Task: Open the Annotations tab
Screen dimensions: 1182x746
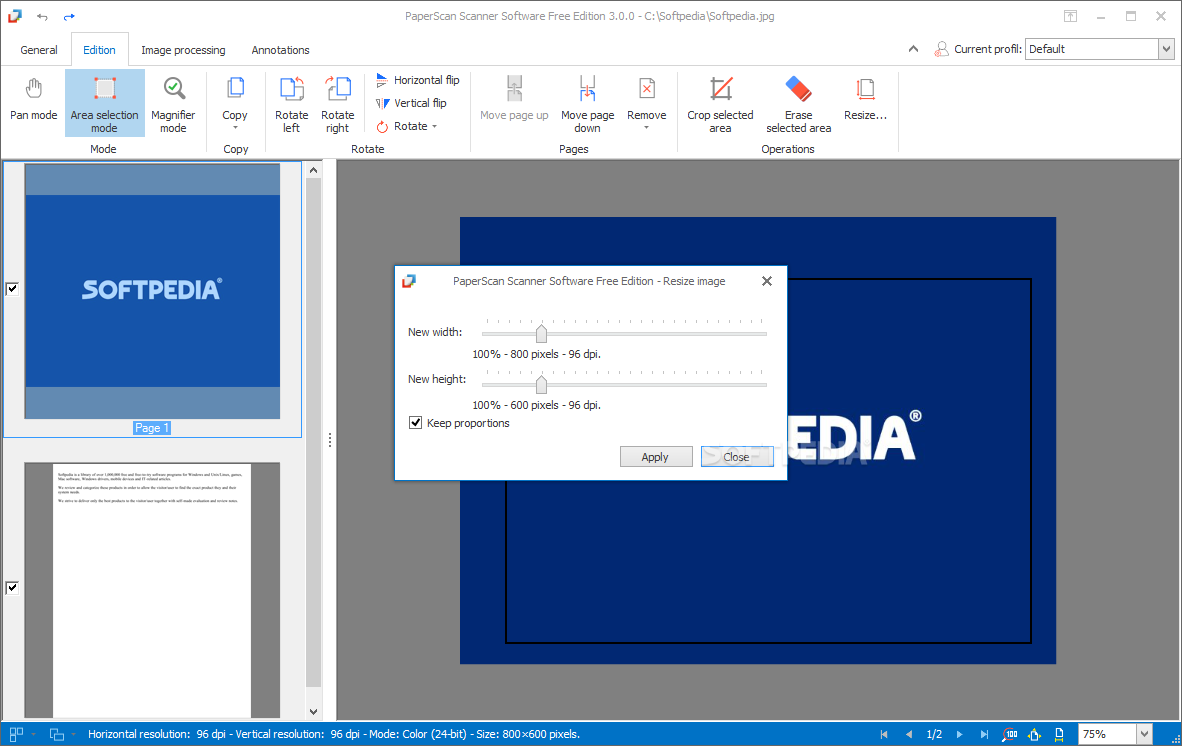Action: 280,50
